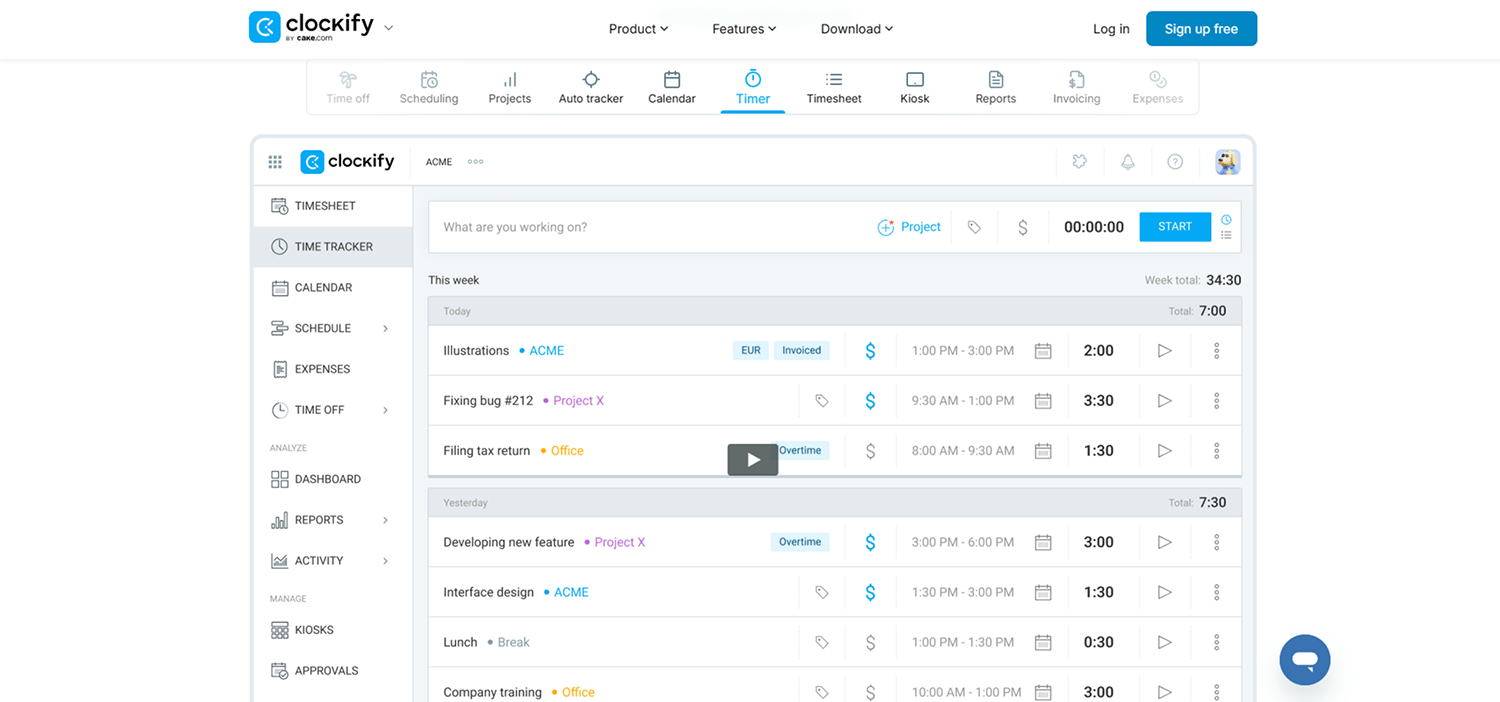
Task: Open the notifications bell icon
Action: [x=1128, y=162]
